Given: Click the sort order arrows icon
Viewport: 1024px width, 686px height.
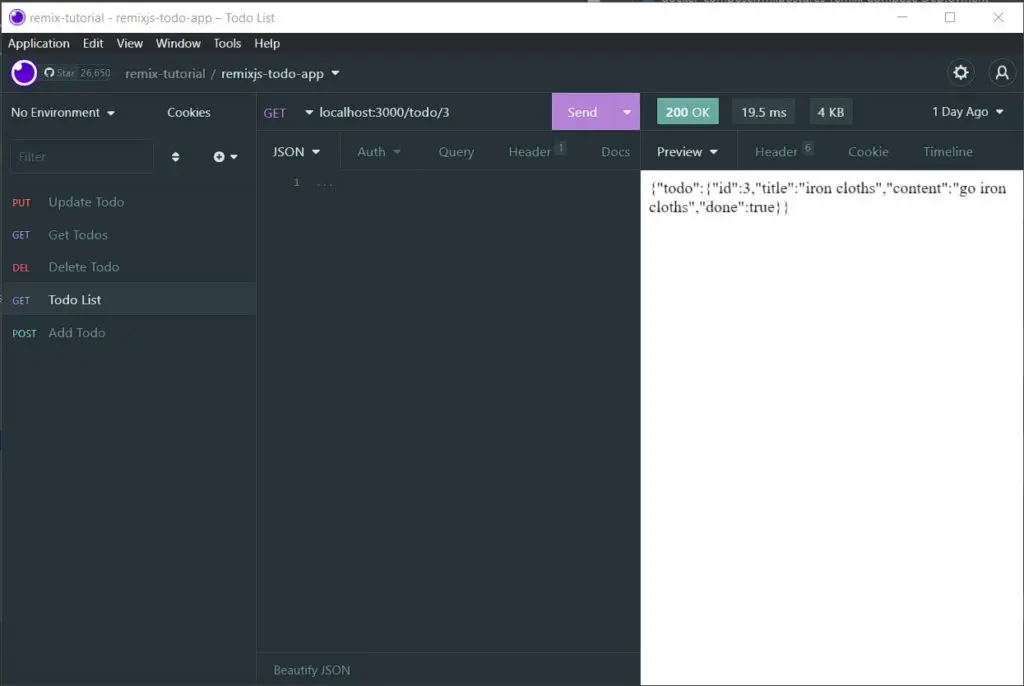Looking at the screenshot, I should pyautogui.click(x=176, y=157).
